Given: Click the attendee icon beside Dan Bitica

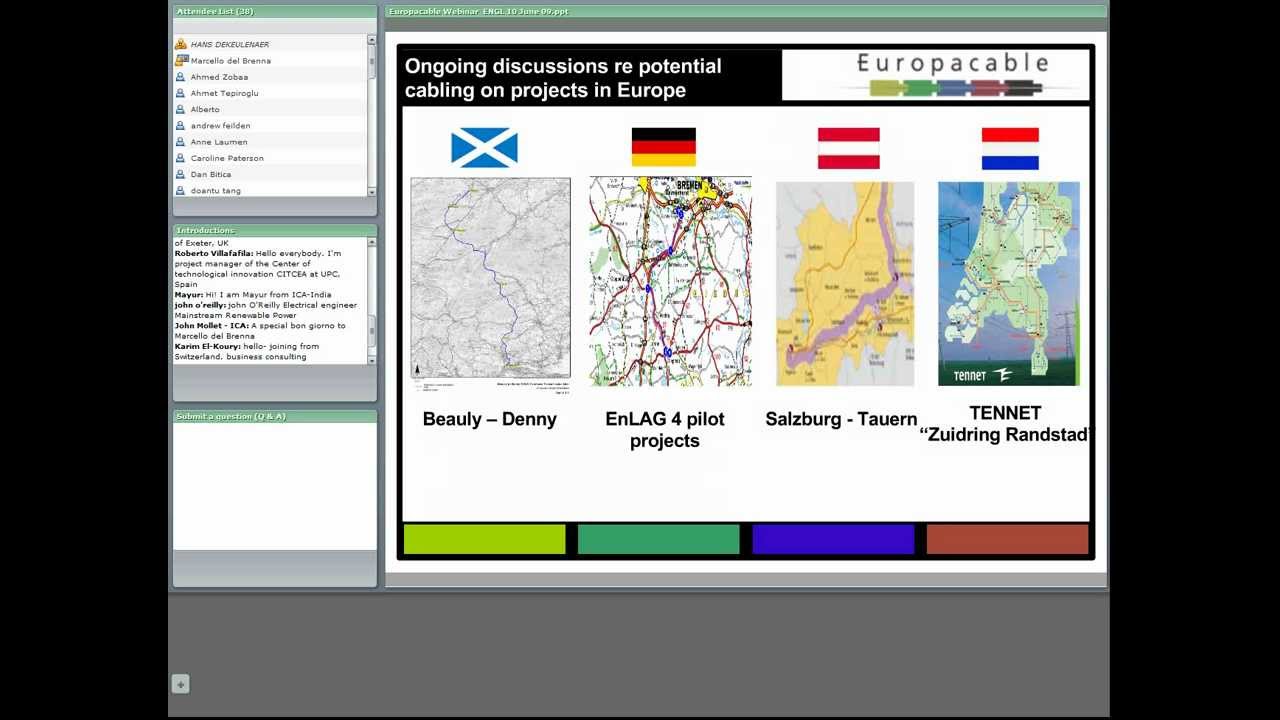Looking at the screenshot, I should 181,174.
